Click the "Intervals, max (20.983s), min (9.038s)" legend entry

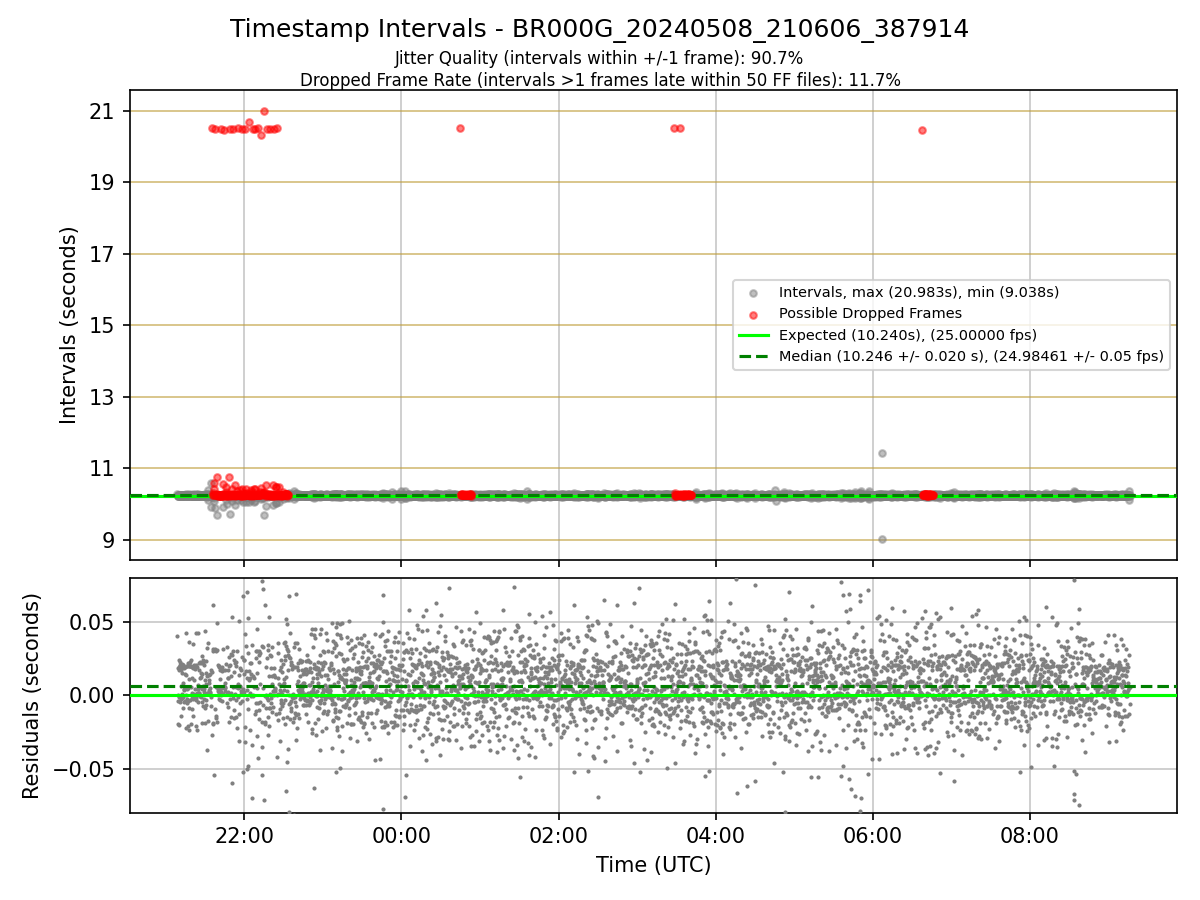click(919, 292)
